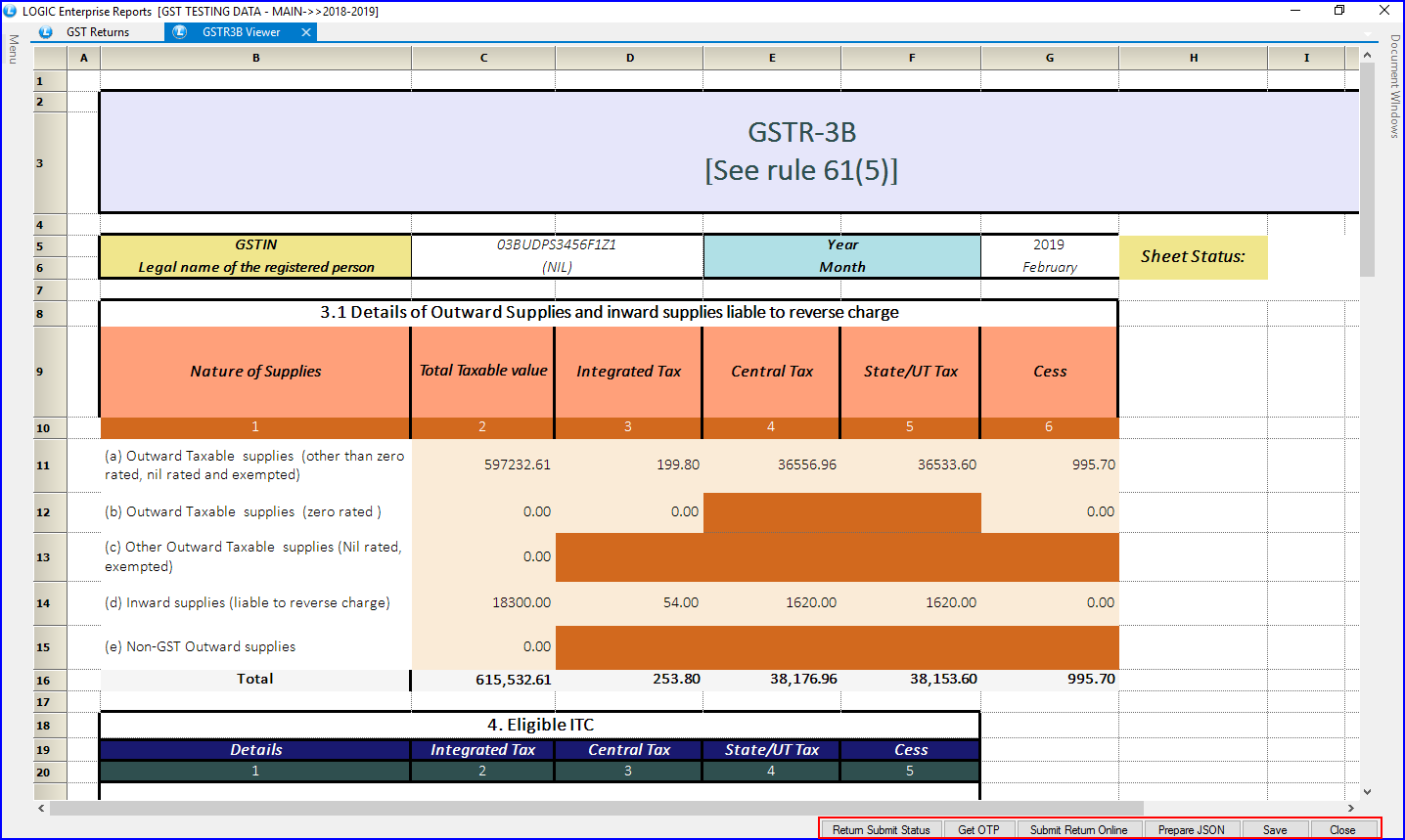Click the GSTR-3B title banner
This screenshot has height=840, width=1405.
730,152
